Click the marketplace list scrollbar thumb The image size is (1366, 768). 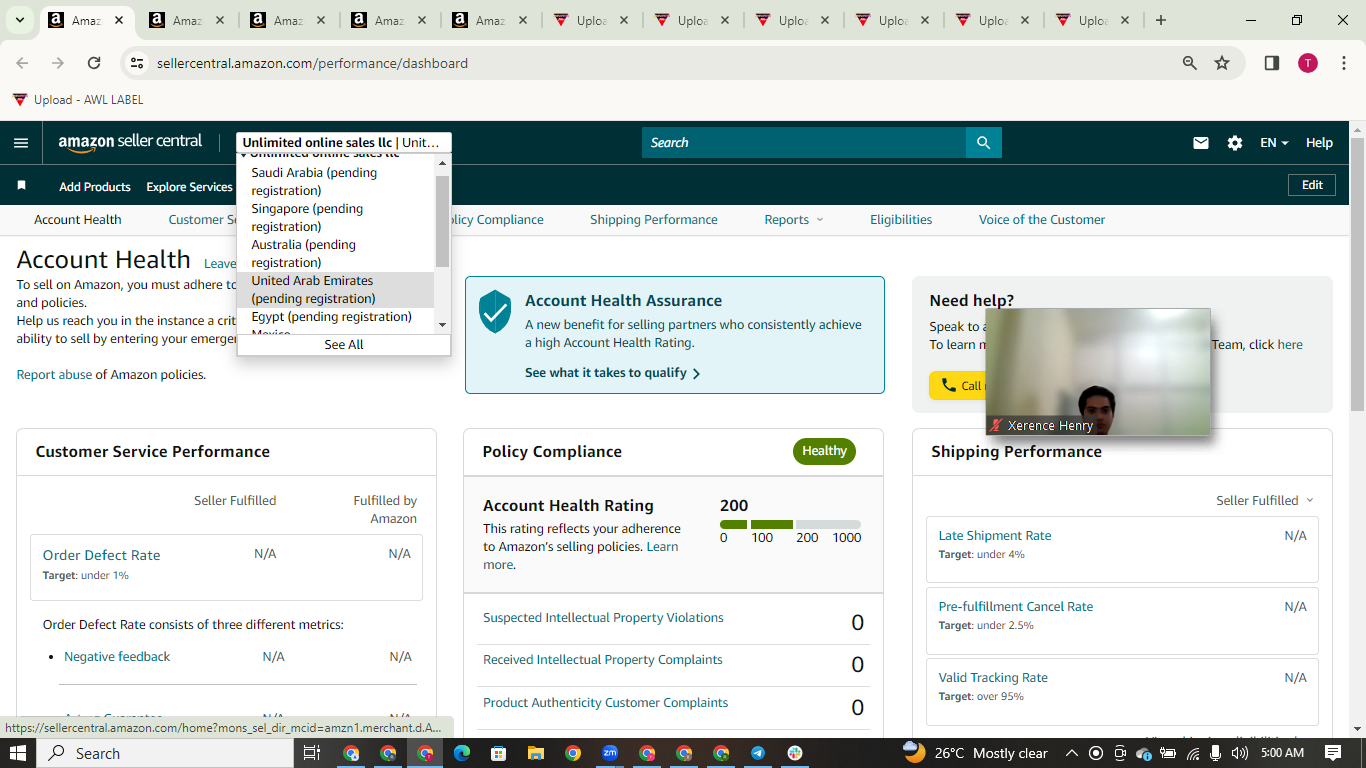coord(442,220)
